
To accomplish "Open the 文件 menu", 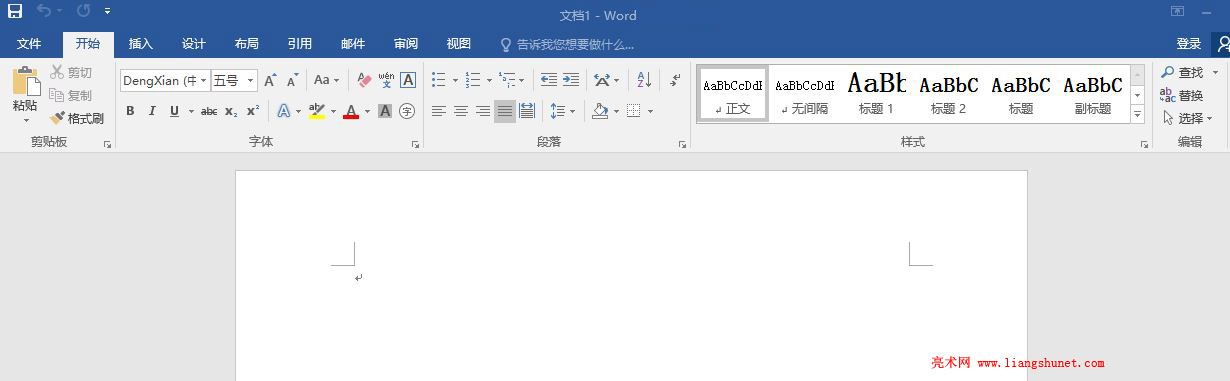I will (29, 44).
